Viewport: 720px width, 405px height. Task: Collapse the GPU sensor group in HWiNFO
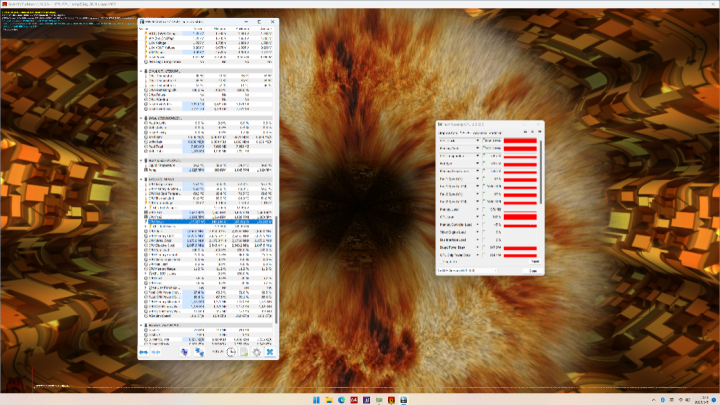pos(141,179)
